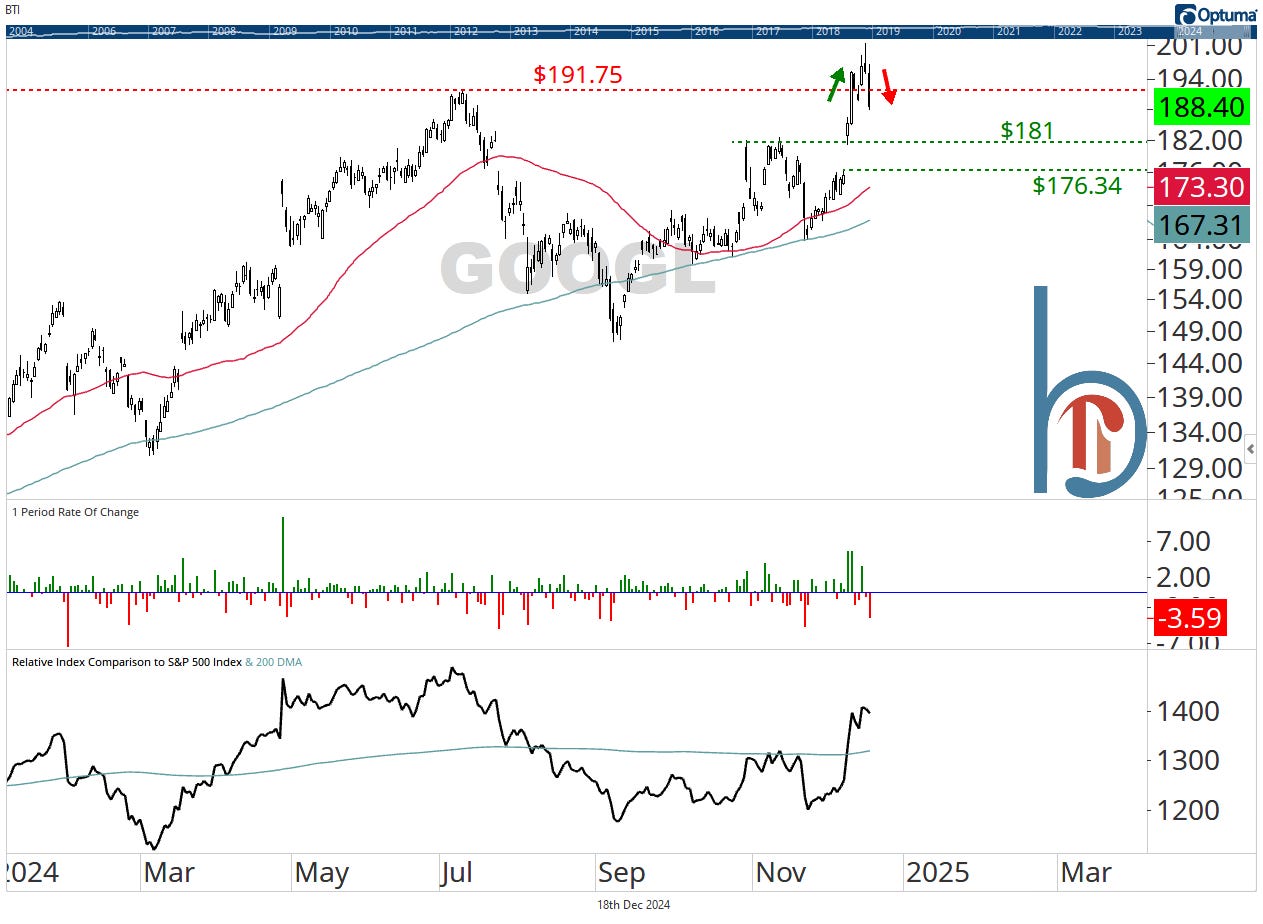Jump to 2010 in the top timeline
The width and height of the screenshot is (1263, 924).
(x=346, y=32)
